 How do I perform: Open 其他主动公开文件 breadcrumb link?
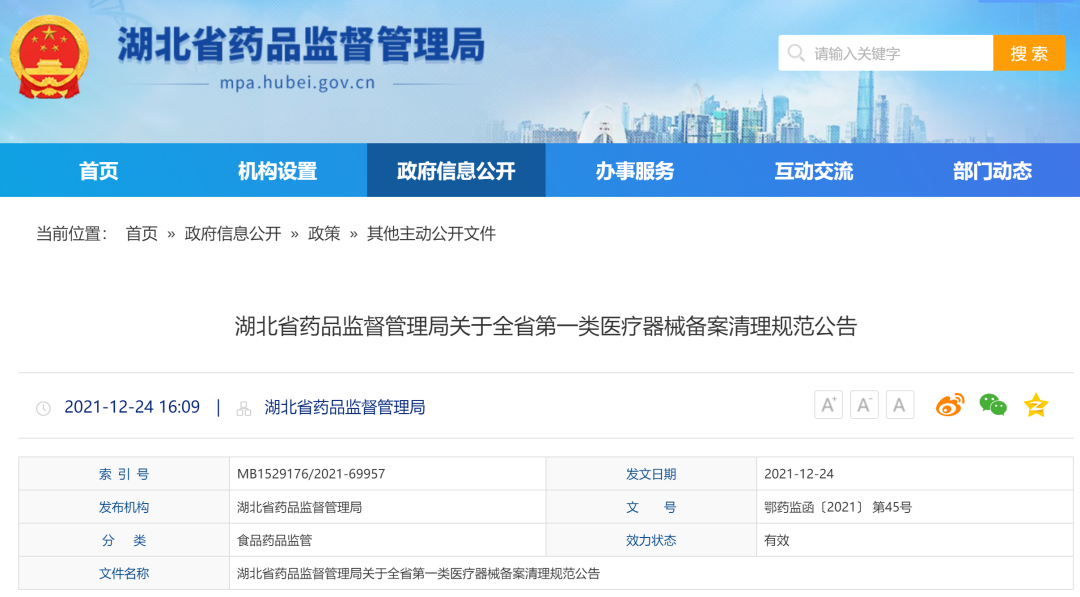click(431, 234)
